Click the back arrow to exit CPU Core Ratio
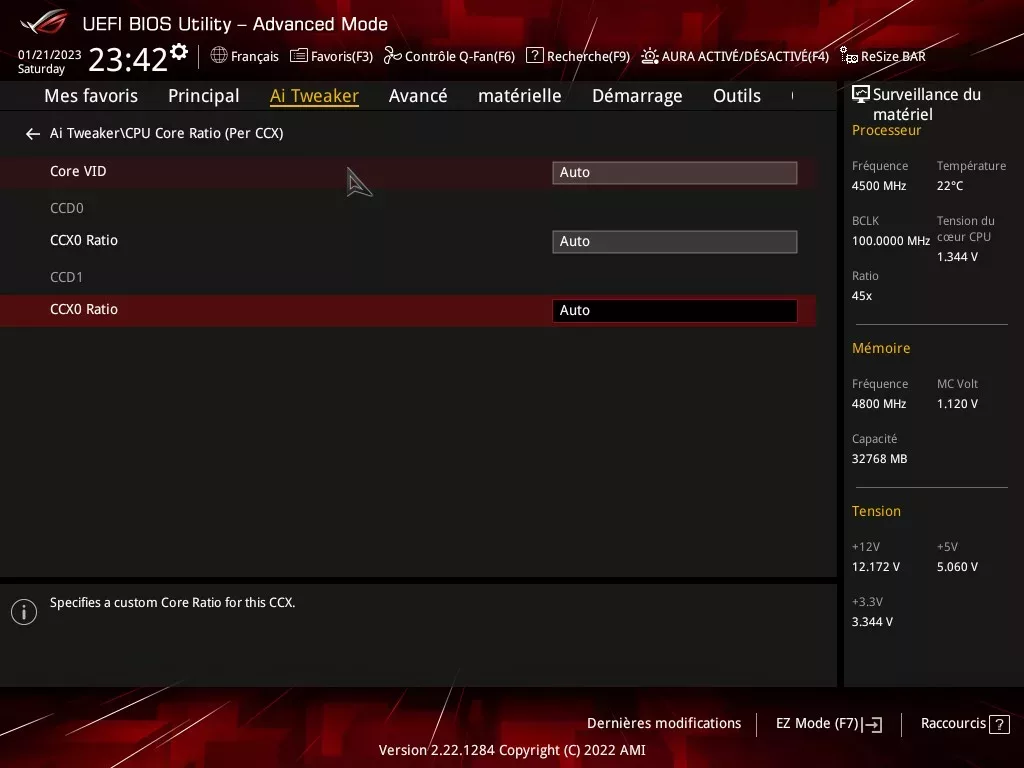This screenshot has height=768, width=1024. point(32,133)
